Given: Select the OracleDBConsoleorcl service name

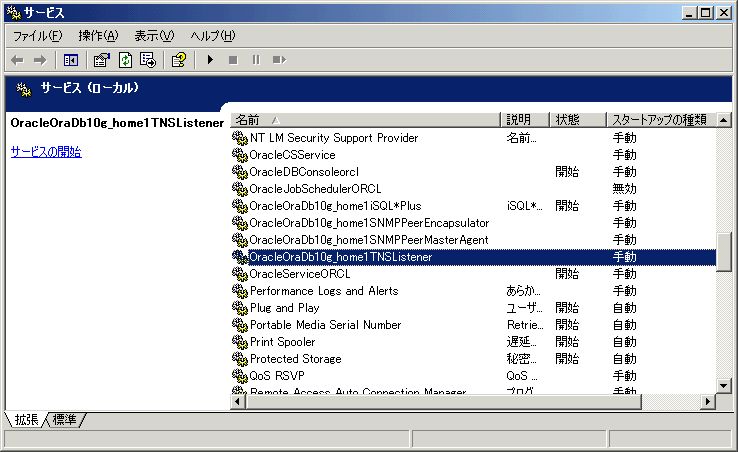Looking at the screenshot, I should (304, 172).
